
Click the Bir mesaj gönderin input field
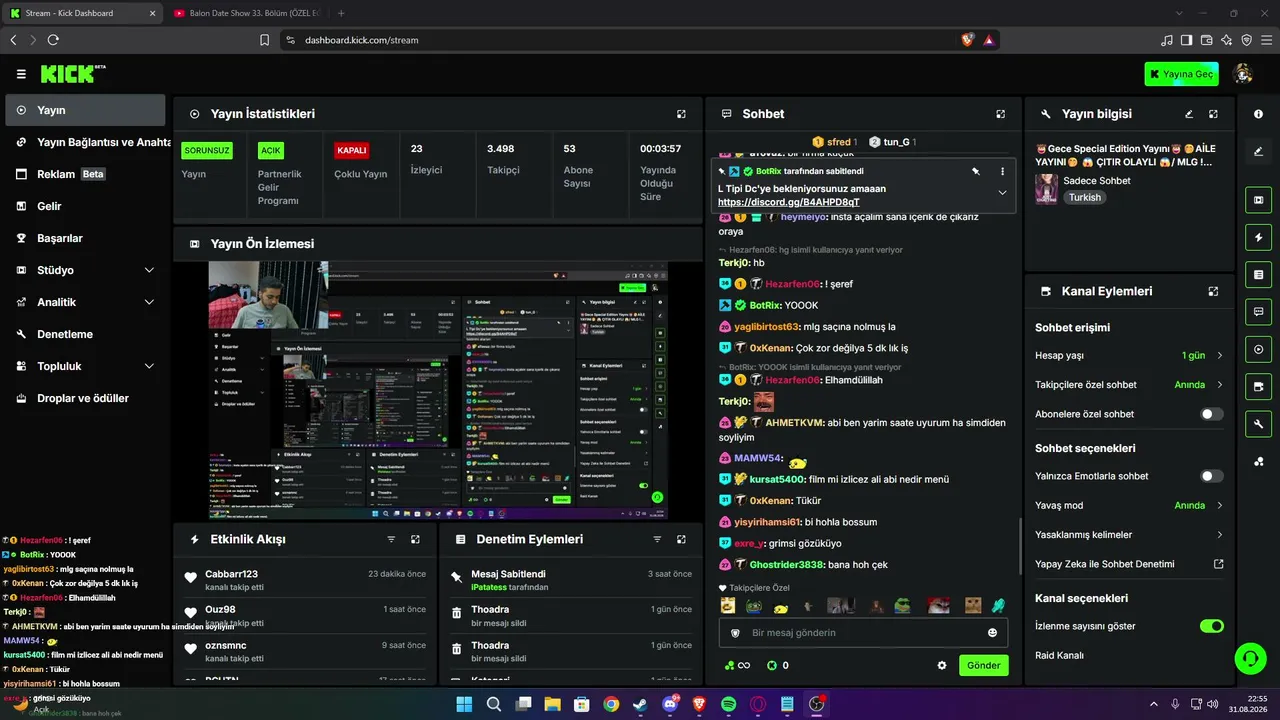[x=864, y=633]
